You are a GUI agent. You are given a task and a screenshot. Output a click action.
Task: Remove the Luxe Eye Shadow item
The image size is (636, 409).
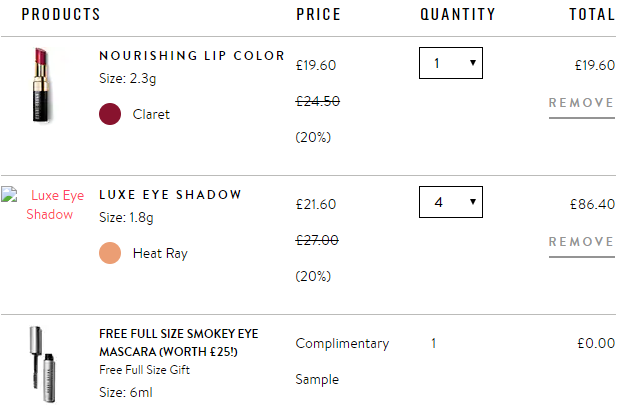coord(581,242)
